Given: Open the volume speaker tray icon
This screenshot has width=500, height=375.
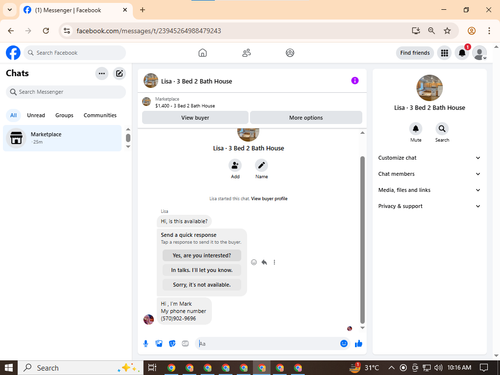Looking at the screenshot, I should pos(438,368).
